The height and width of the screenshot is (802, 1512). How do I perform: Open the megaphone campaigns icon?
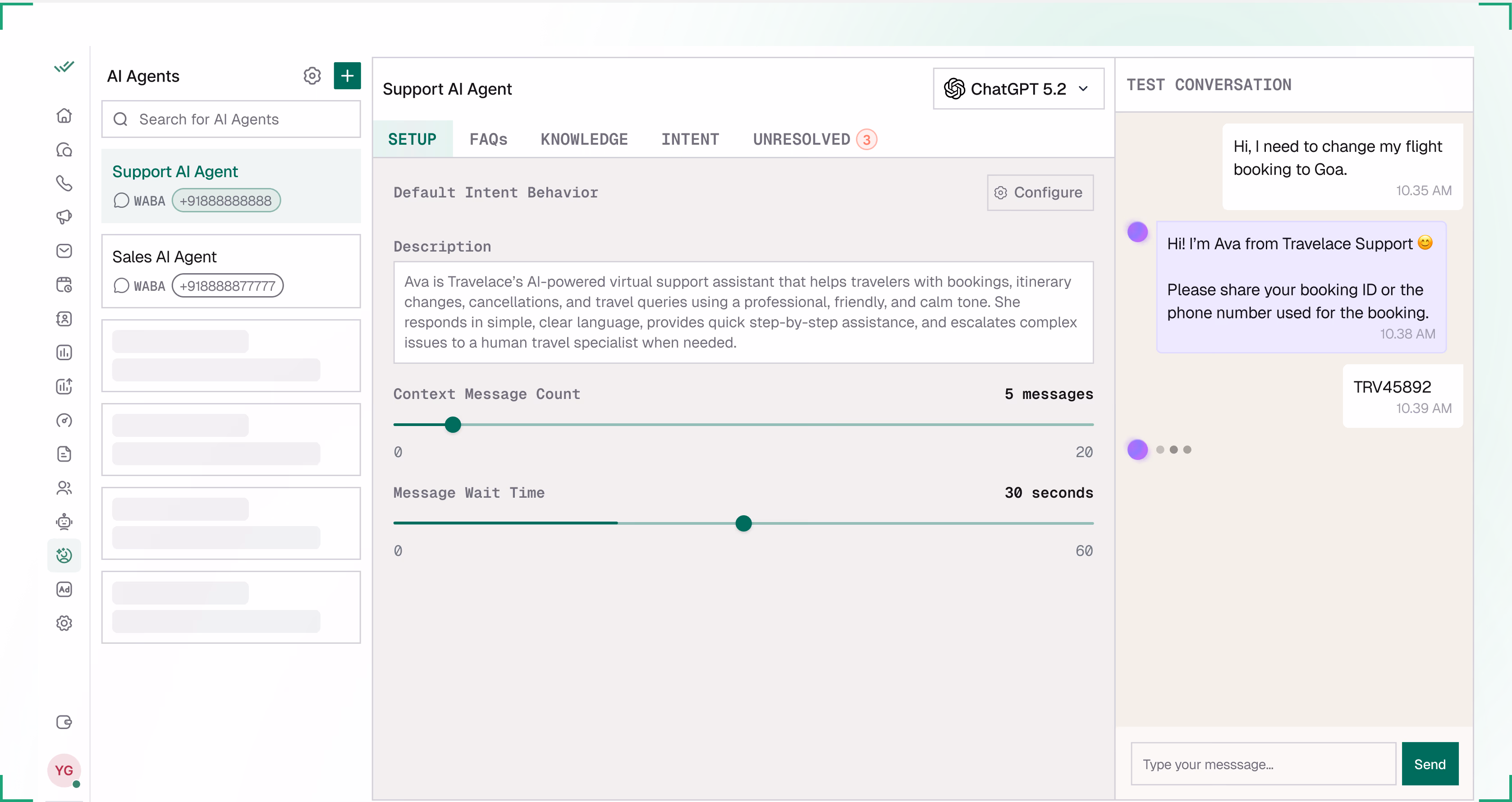[64, 217]
